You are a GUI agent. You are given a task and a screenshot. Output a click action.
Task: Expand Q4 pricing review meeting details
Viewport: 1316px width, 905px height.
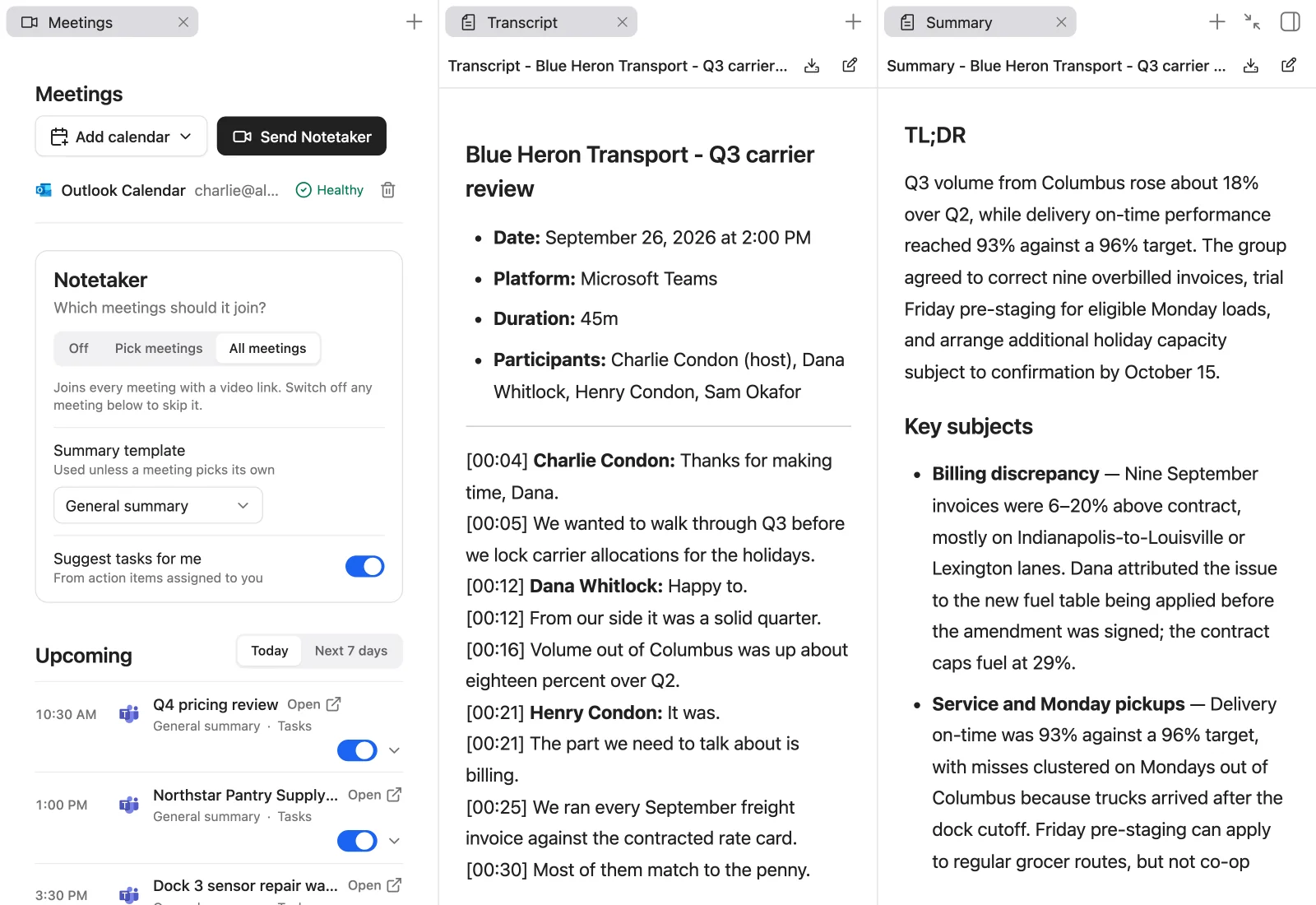click(x=395, y=750)
